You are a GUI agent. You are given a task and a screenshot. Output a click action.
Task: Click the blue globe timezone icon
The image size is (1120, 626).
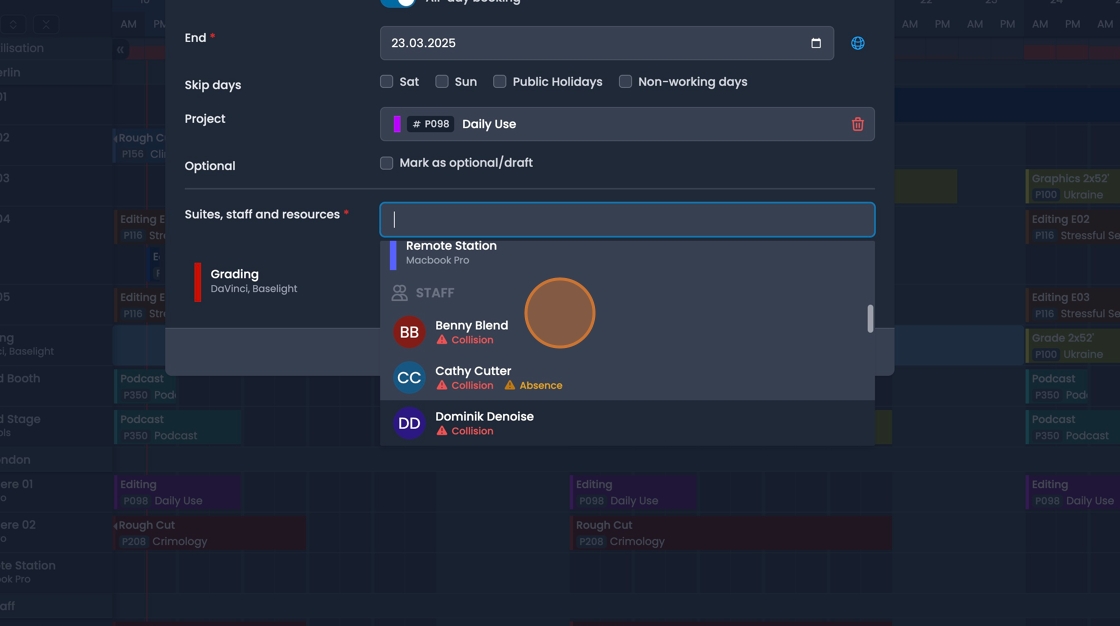click(857, 43)
